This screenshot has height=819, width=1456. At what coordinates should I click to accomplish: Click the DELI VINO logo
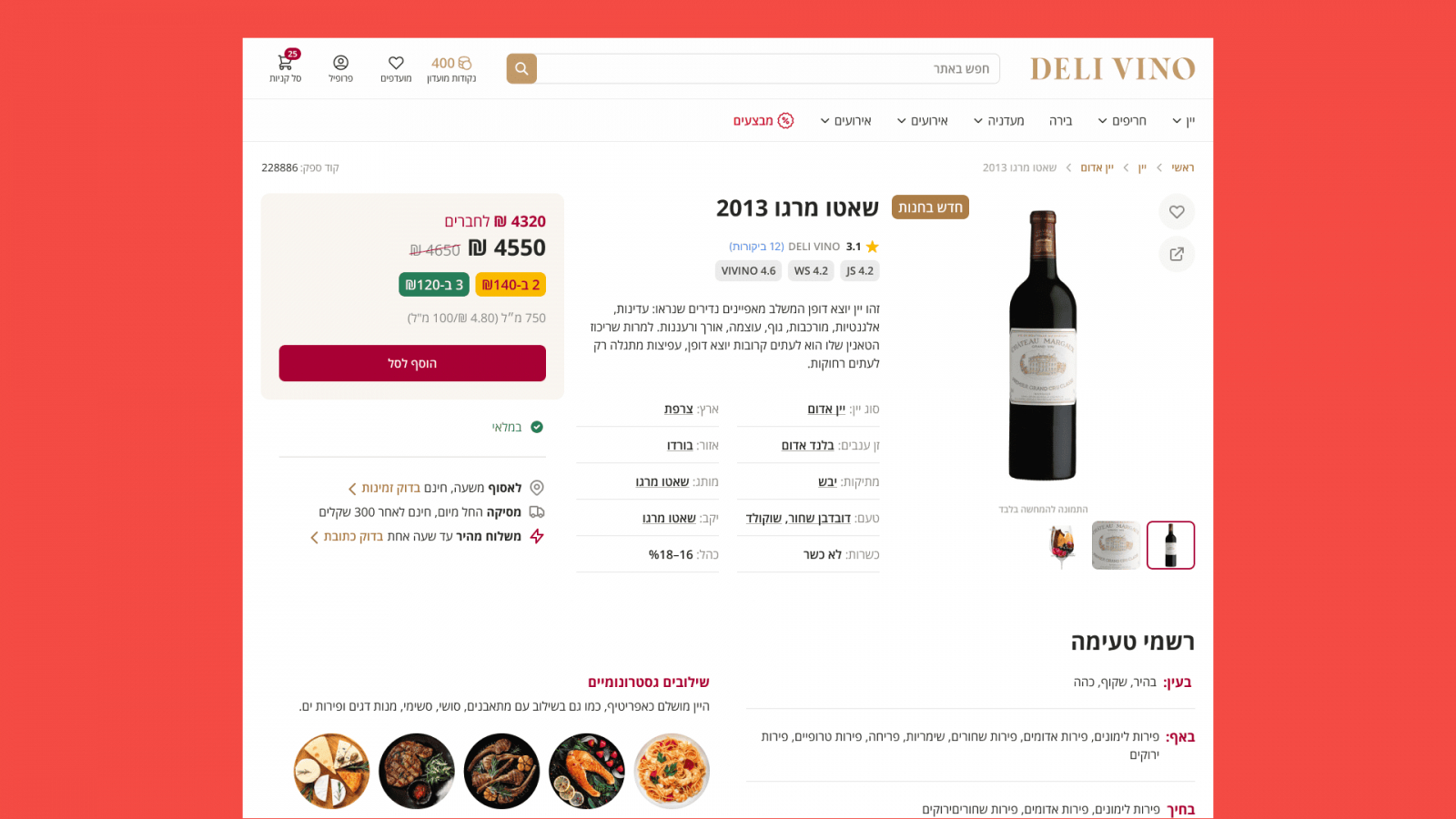1112,68
